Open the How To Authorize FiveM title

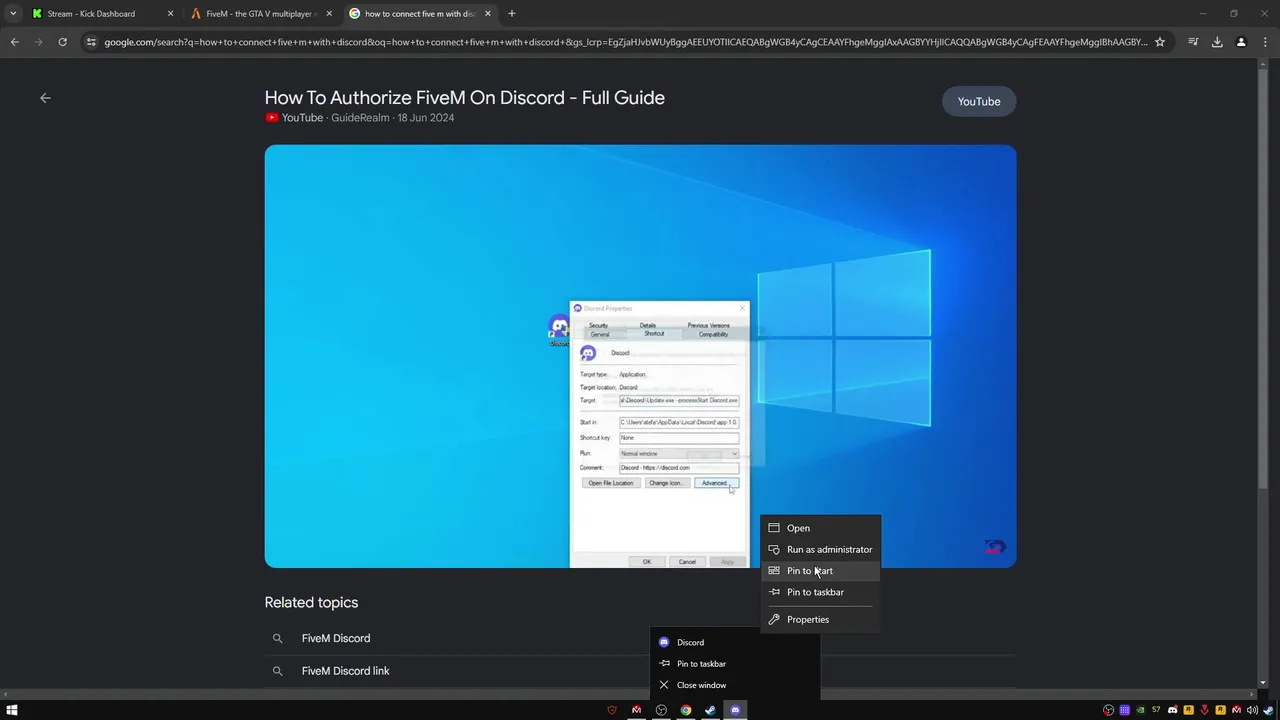[464, 97]
